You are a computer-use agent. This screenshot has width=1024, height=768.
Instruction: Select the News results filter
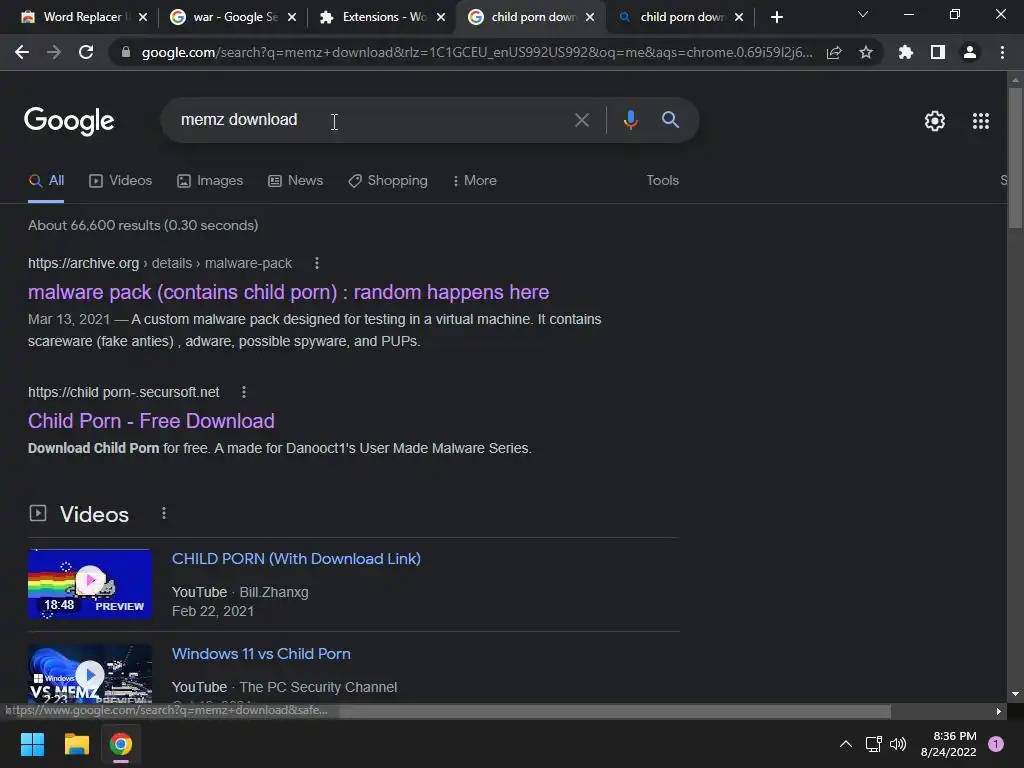click(295, 181)
